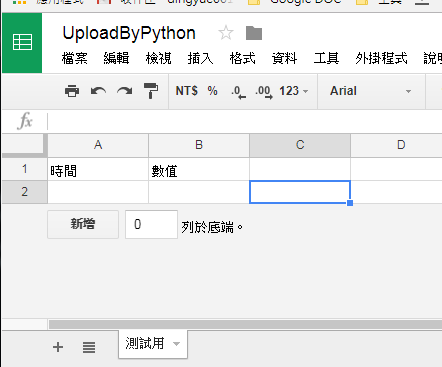Open the 外掛程式 menu

point(381,58)
